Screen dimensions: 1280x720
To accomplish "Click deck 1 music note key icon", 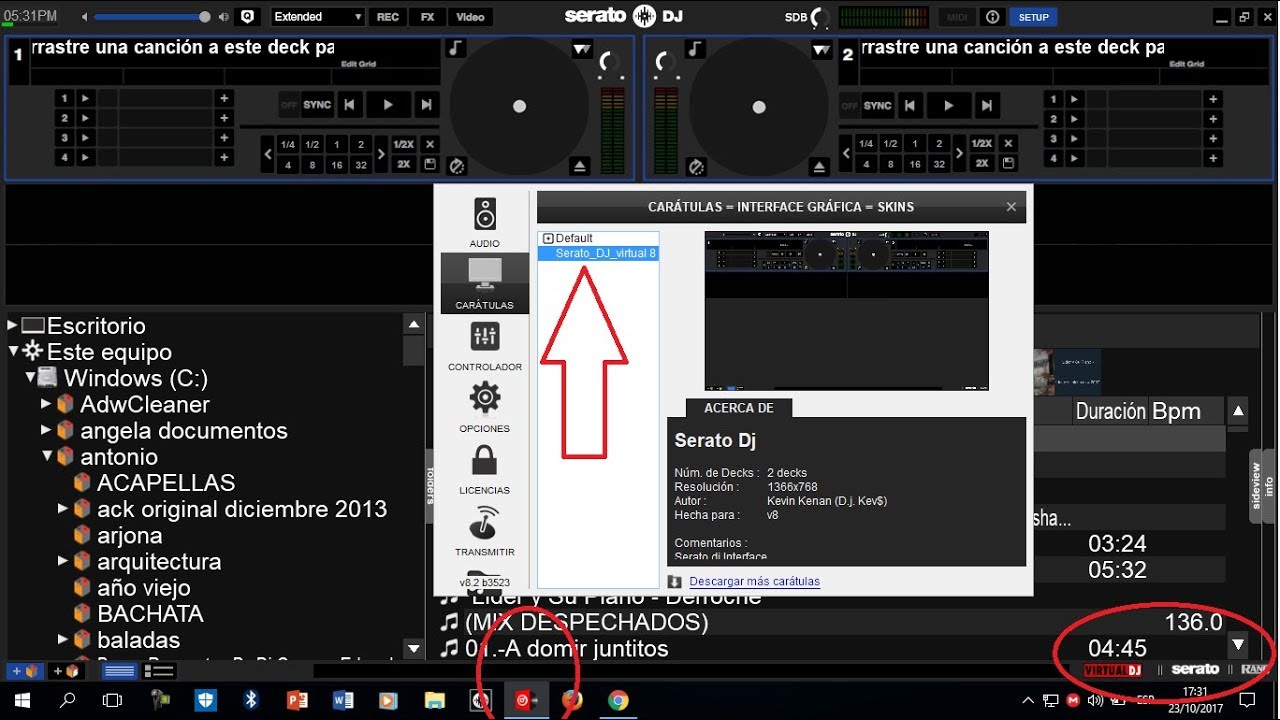I will [456, 48].
